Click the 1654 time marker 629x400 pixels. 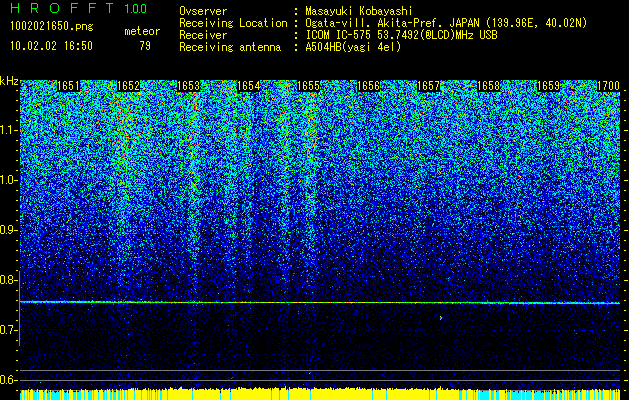click(x=249, y=86)
